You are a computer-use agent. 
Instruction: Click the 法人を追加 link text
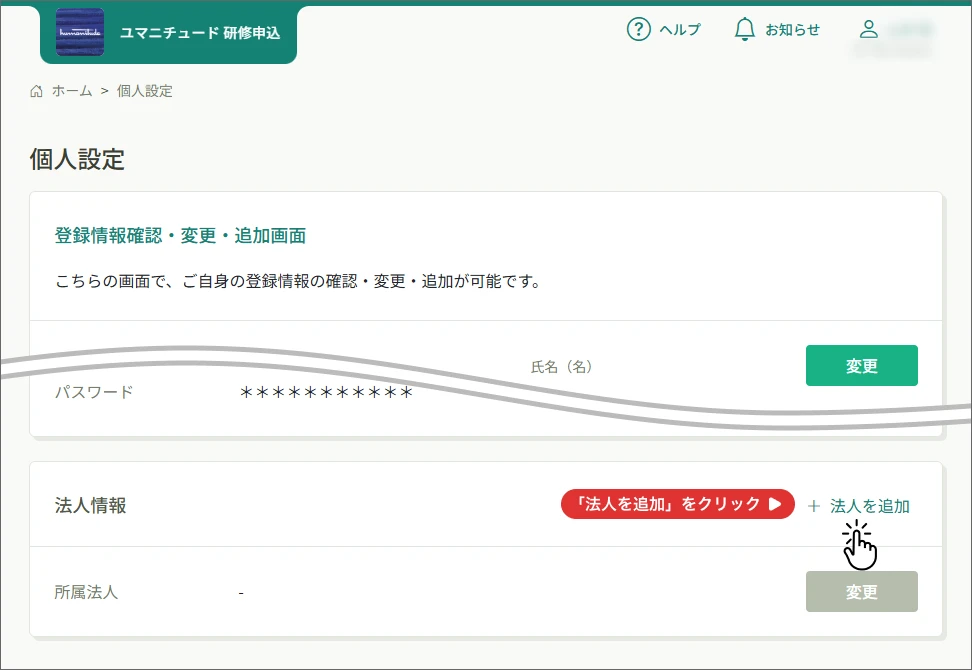click(x=870, y=506)
